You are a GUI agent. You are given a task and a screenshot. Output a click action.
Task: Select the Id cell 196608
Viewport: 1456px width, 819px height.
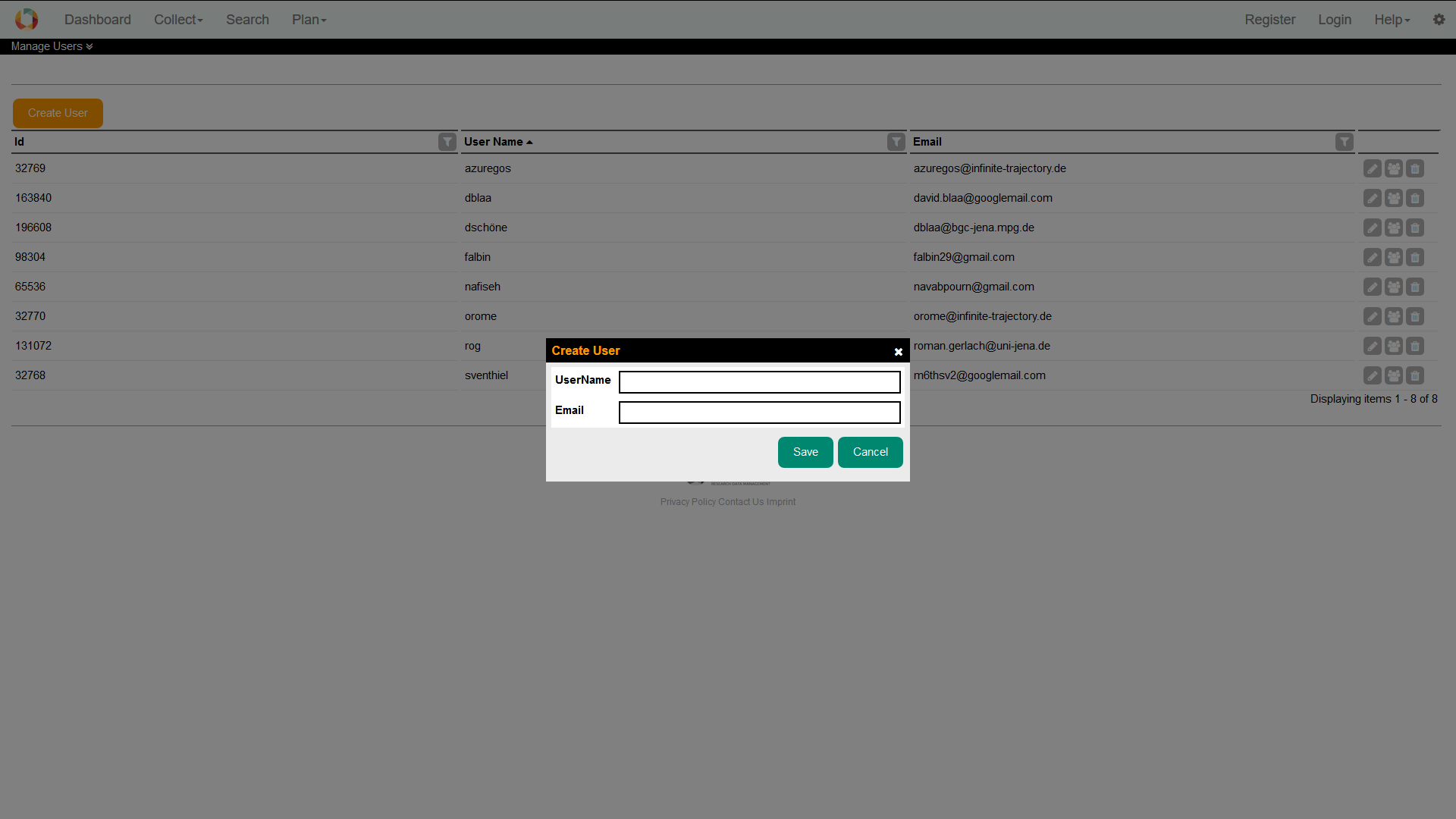(x=33, y=227)
